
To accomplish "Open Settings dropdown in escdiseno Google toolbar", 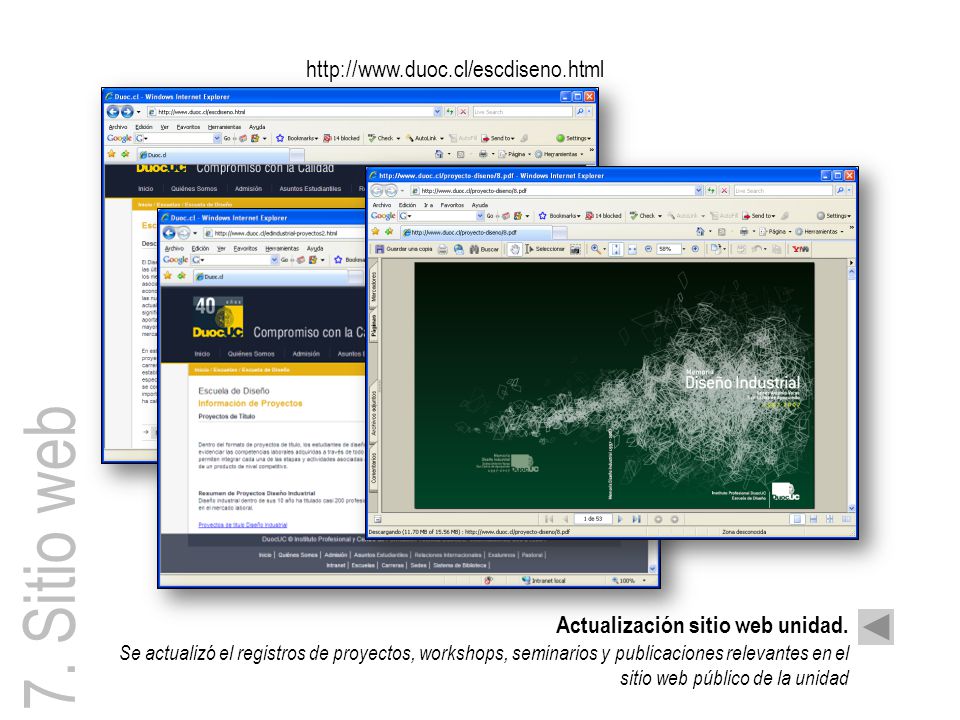I will click(x=574, y=138).
